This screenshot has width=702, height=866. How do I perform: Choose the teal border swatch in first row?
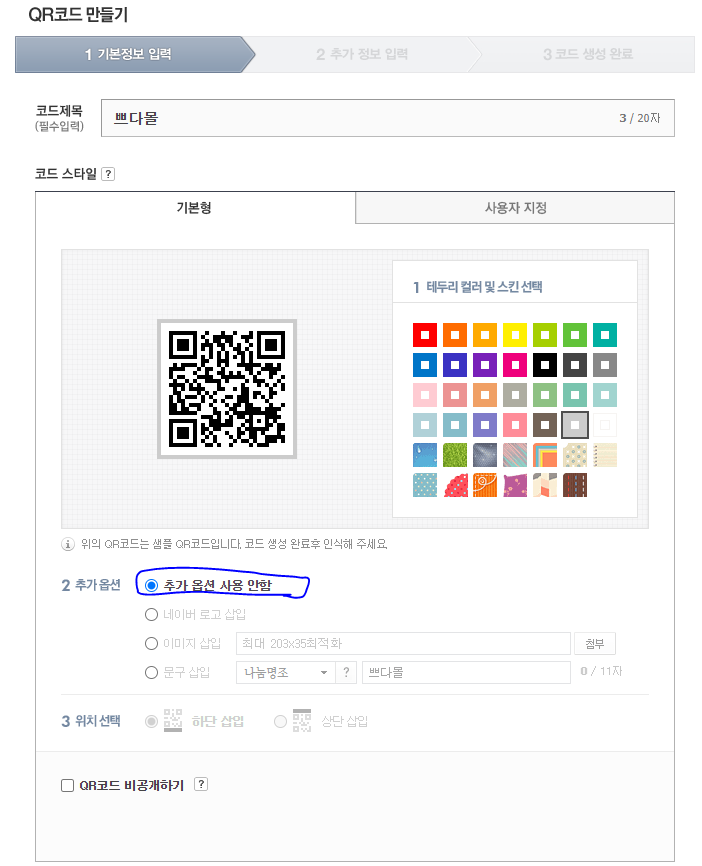coord(605,335)
